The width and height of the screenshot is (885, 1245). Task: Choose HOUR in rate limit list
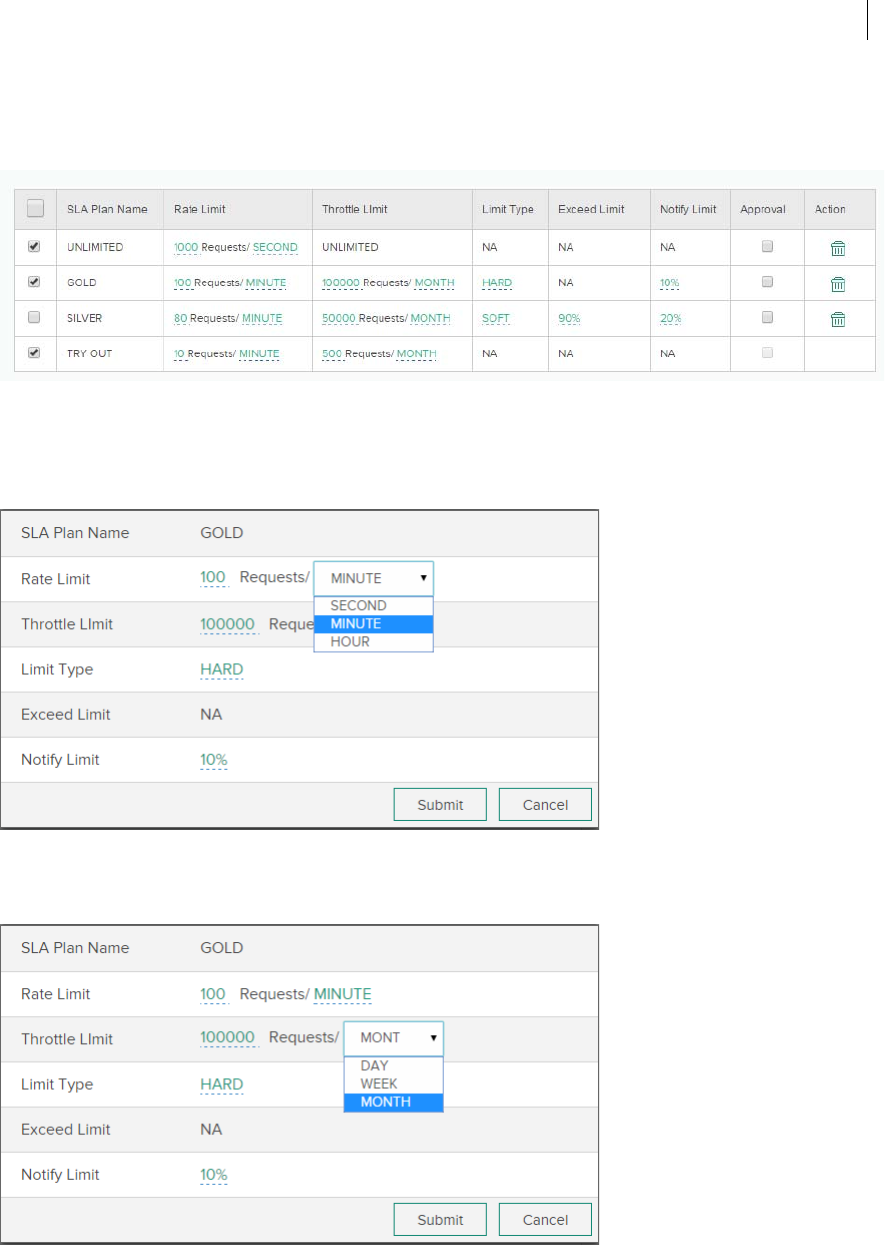coord(350,642)
